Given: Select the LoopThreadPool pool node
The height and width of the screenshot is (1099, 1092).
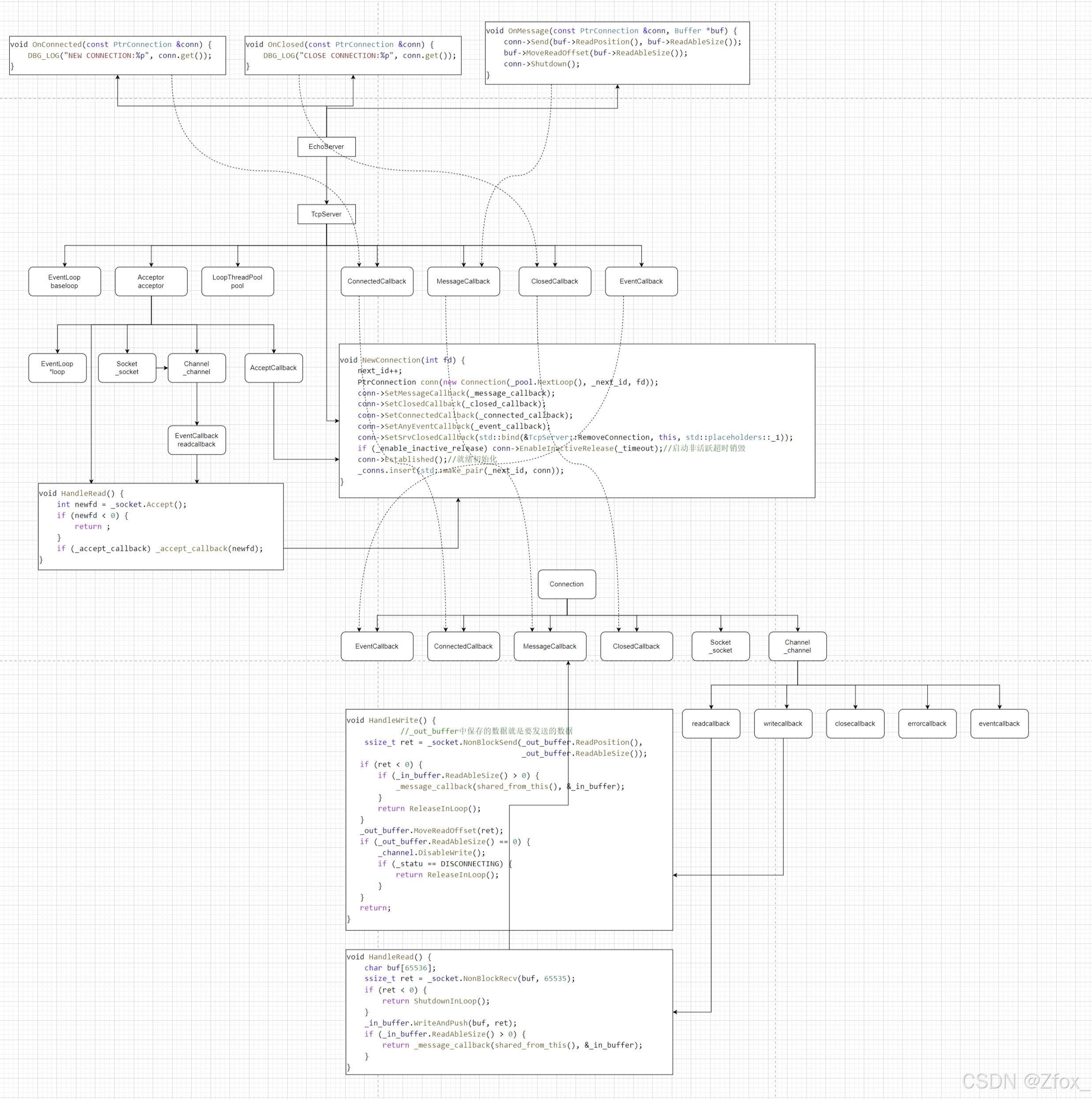Looking at the screenshot, I should click(x=237, y=282).
